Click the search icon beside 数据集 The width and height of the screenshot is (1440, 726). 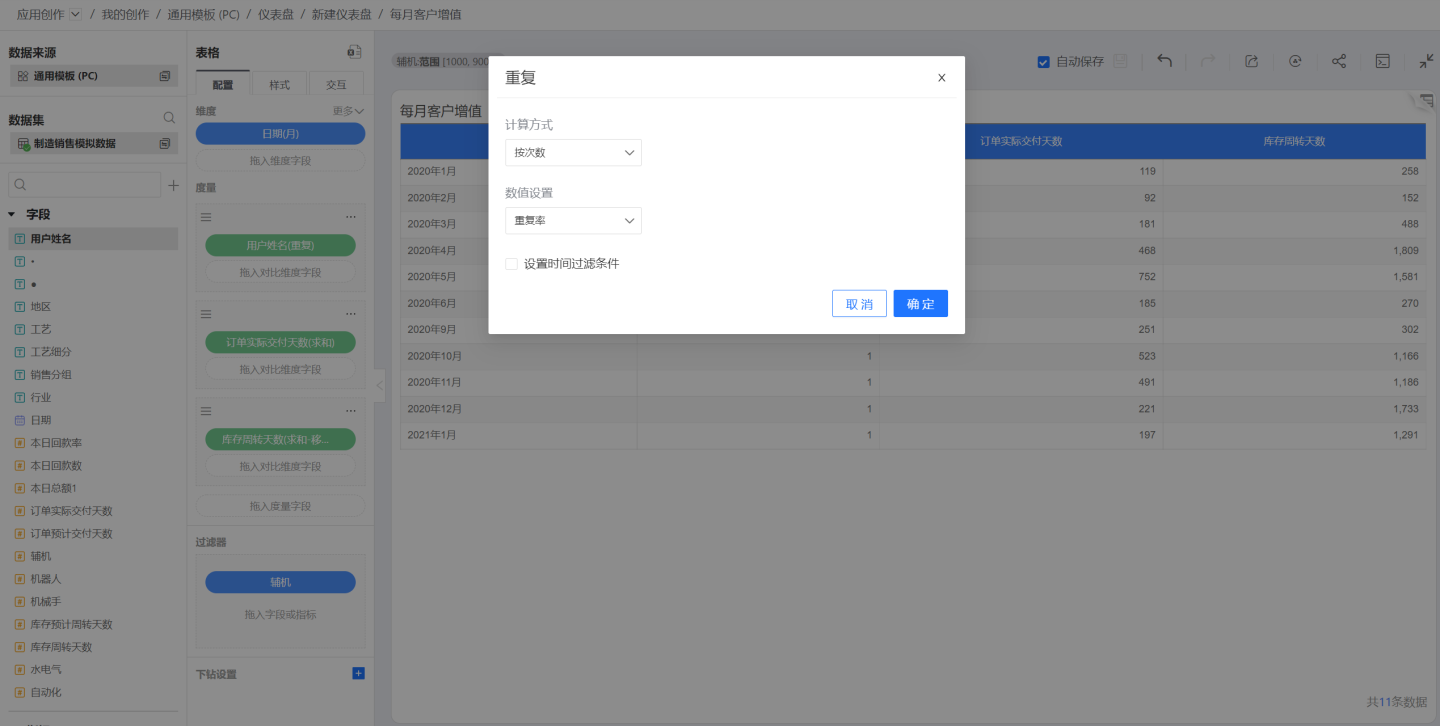click(x=169, y=119)
